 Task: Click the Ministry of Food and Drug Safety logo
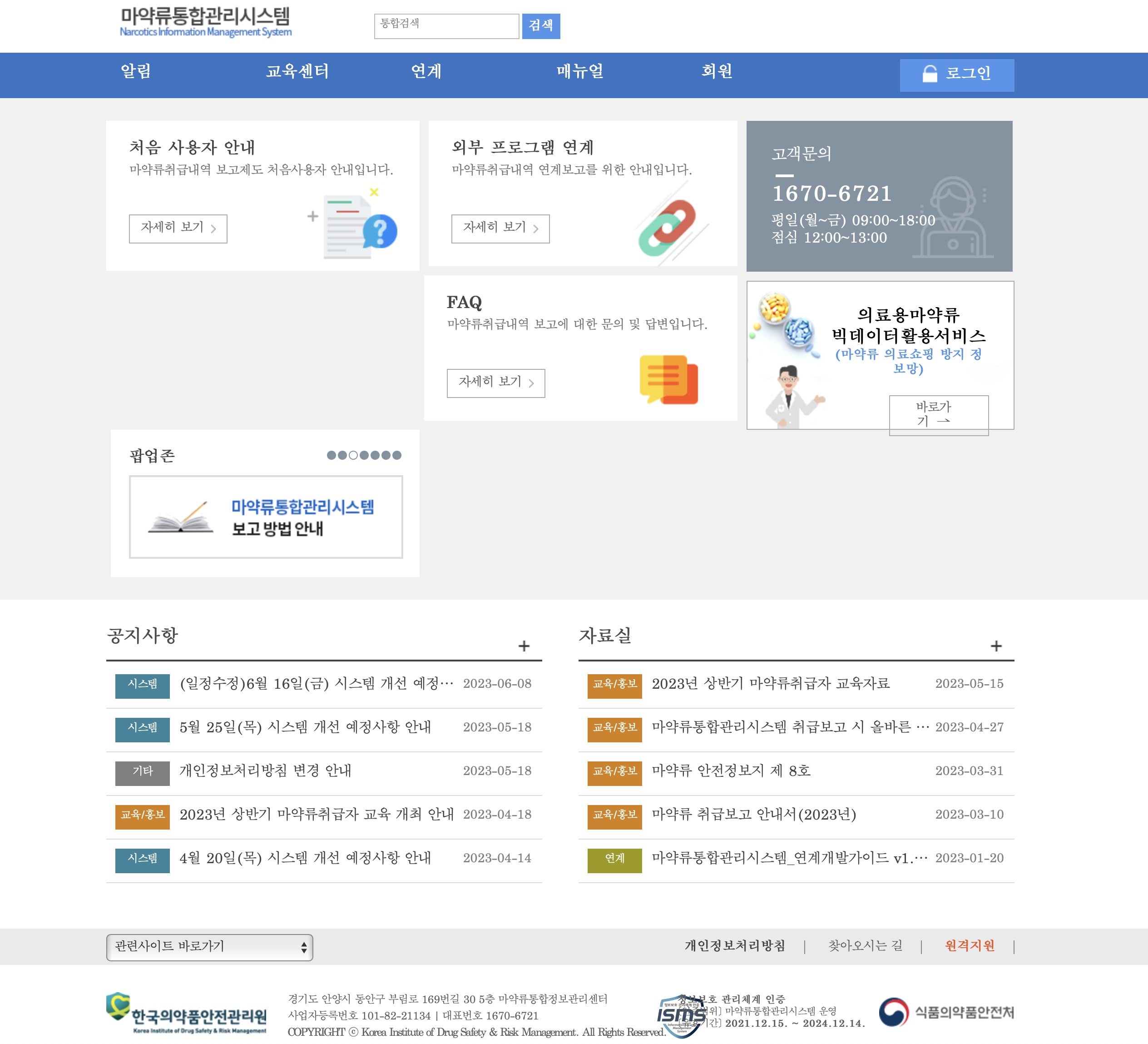(x=946, y=1012)
